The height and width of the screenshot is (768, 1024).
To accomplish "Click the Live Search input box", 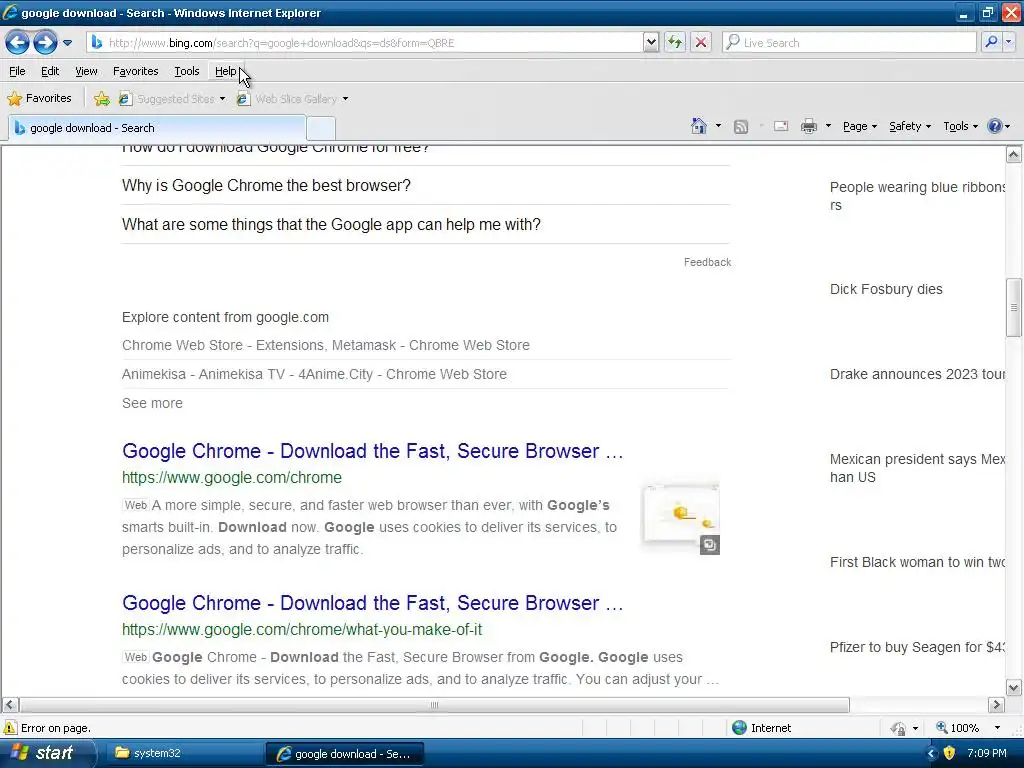I will [x=849, y=43].
